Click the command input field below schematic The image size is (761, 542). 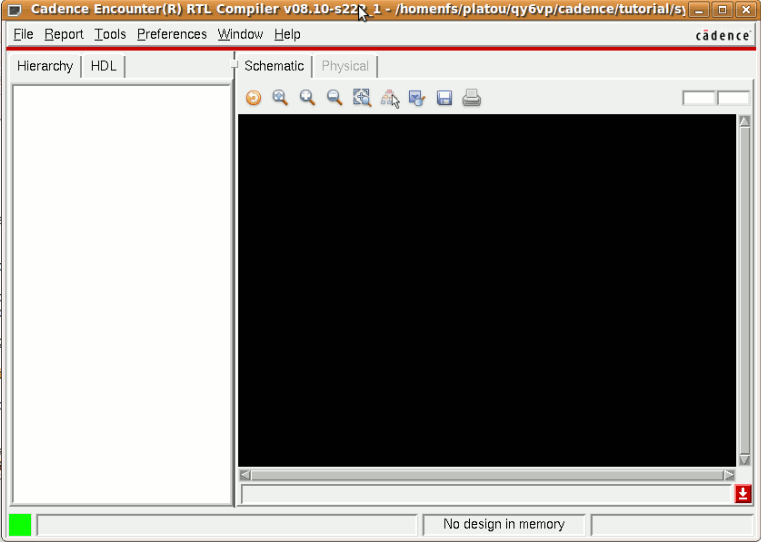coord(486,494)
